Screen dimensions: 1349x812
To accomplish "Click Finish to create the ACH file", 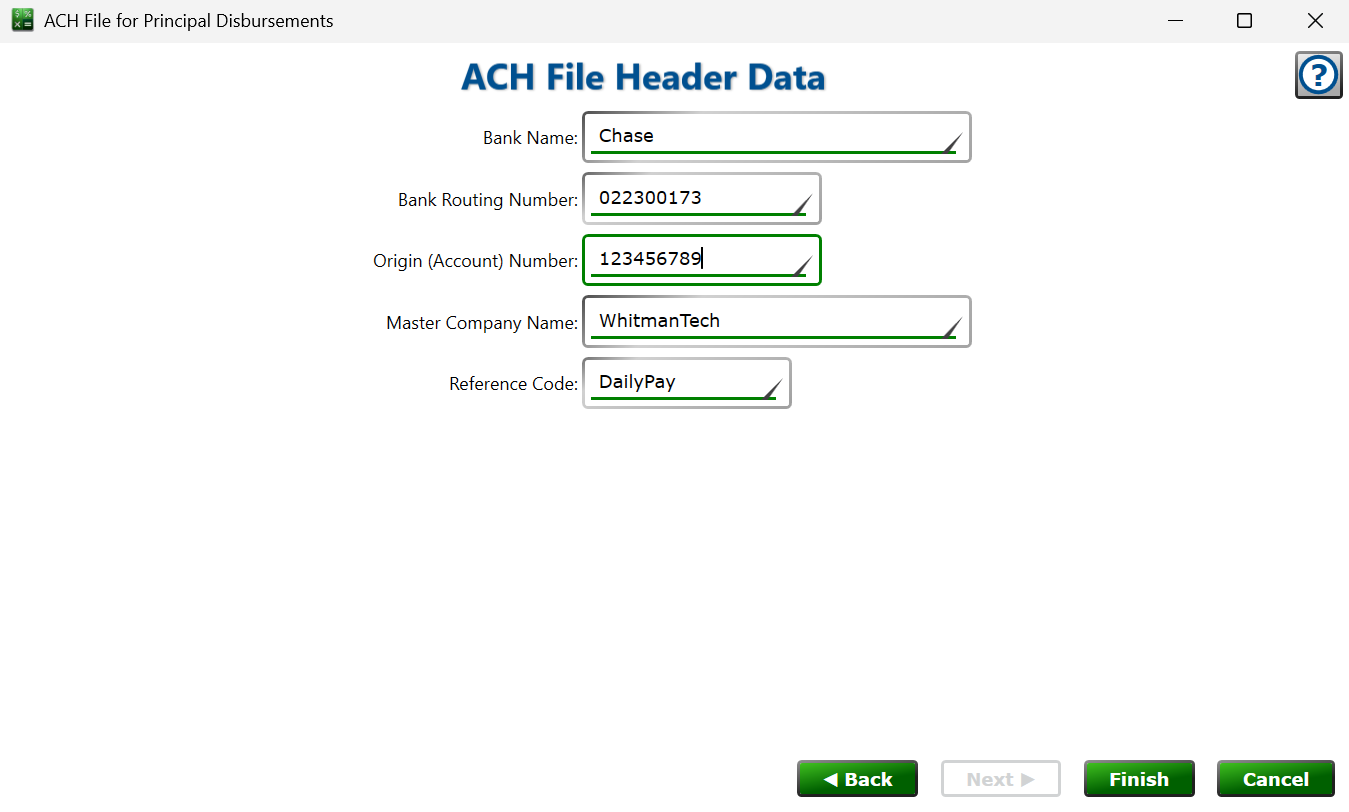I will 1139,779.
